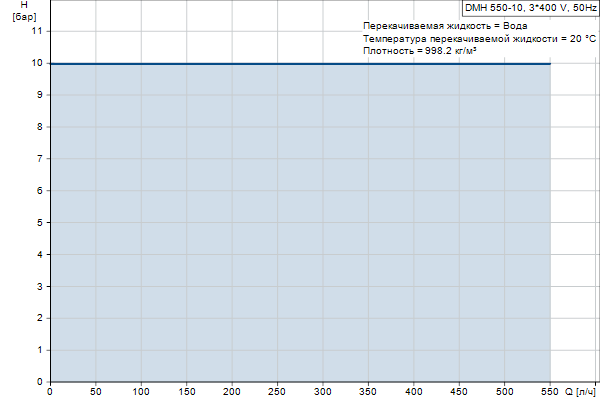Viewport: 600px width, 400px height.
Task: Select the 300 tick on the flow axis
Action: (x=323, y=392)
